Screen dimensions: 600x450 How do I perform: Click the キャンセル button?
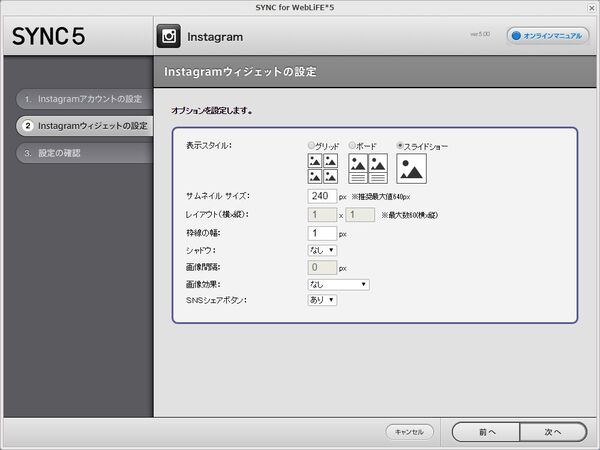(x=409, y=432)
